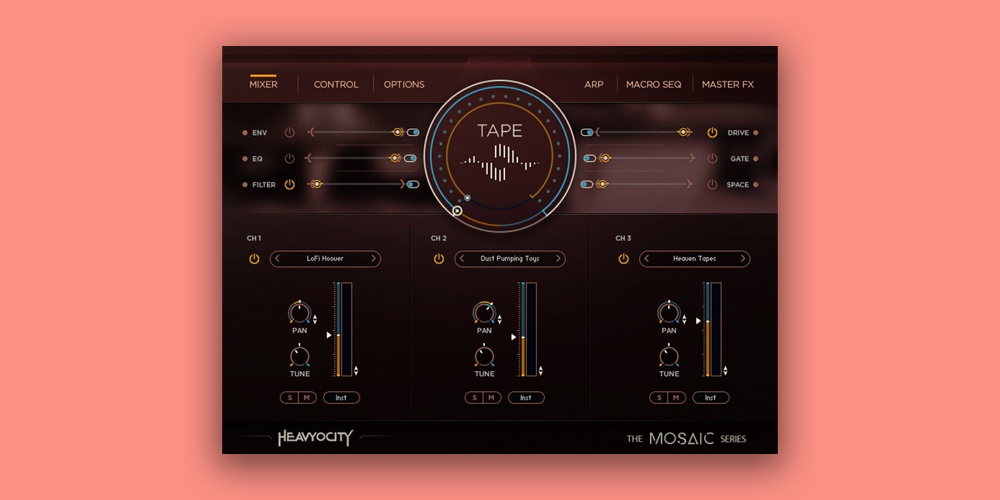Mute channel 3 with M button
Viewport: 1000px width, 500px height.
[676, 398]
